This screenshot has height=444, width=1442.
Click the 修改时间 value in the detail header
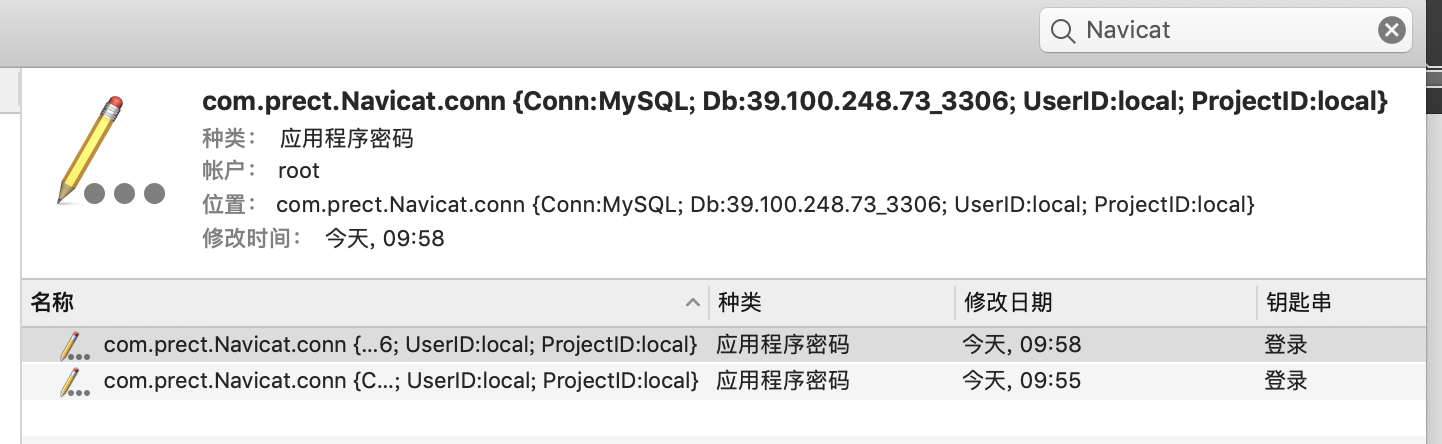tap(385, 239)
